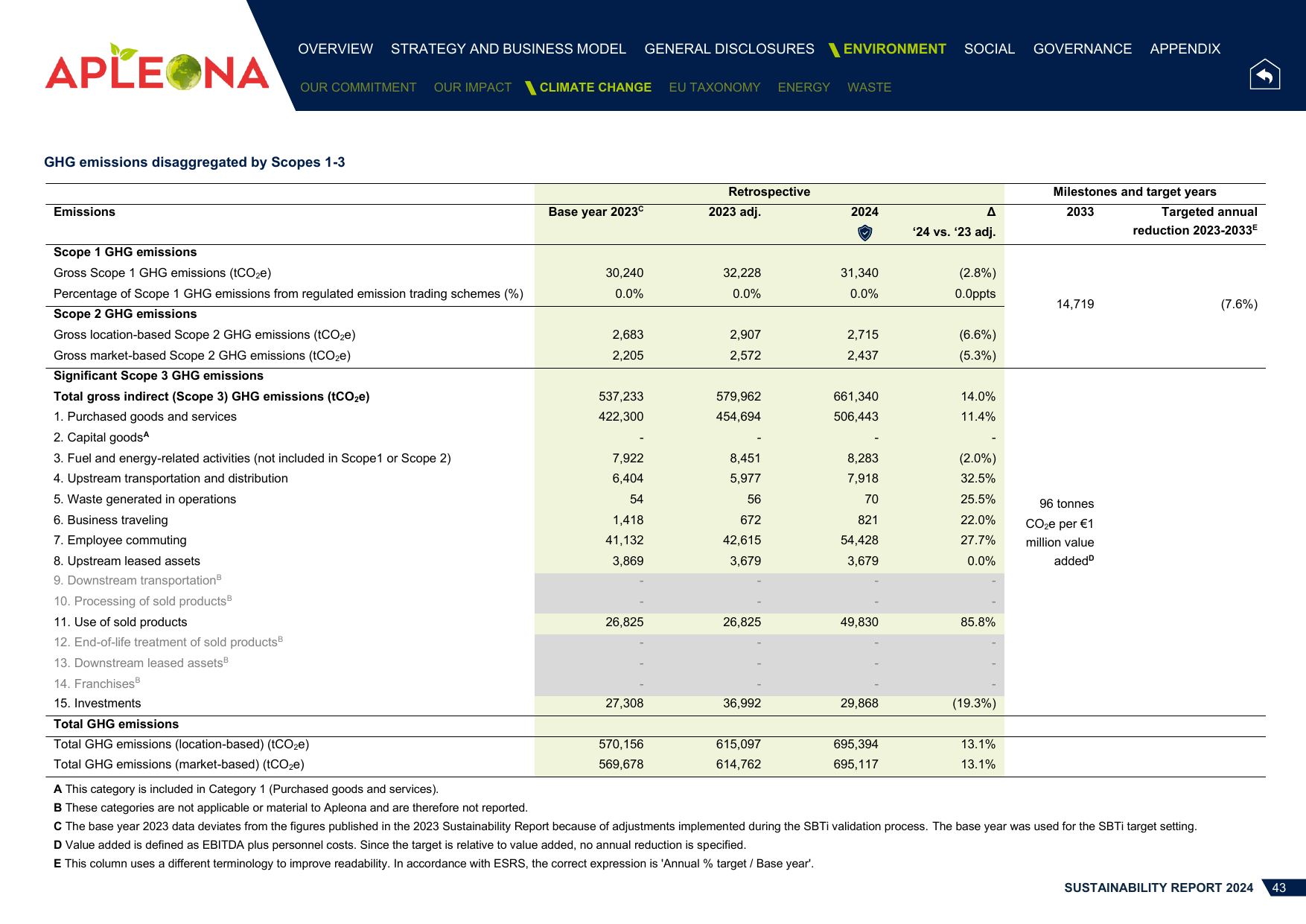Go to GENERAL DISCLOSURES section
The image size is (1306, 924).
(729, 48)
